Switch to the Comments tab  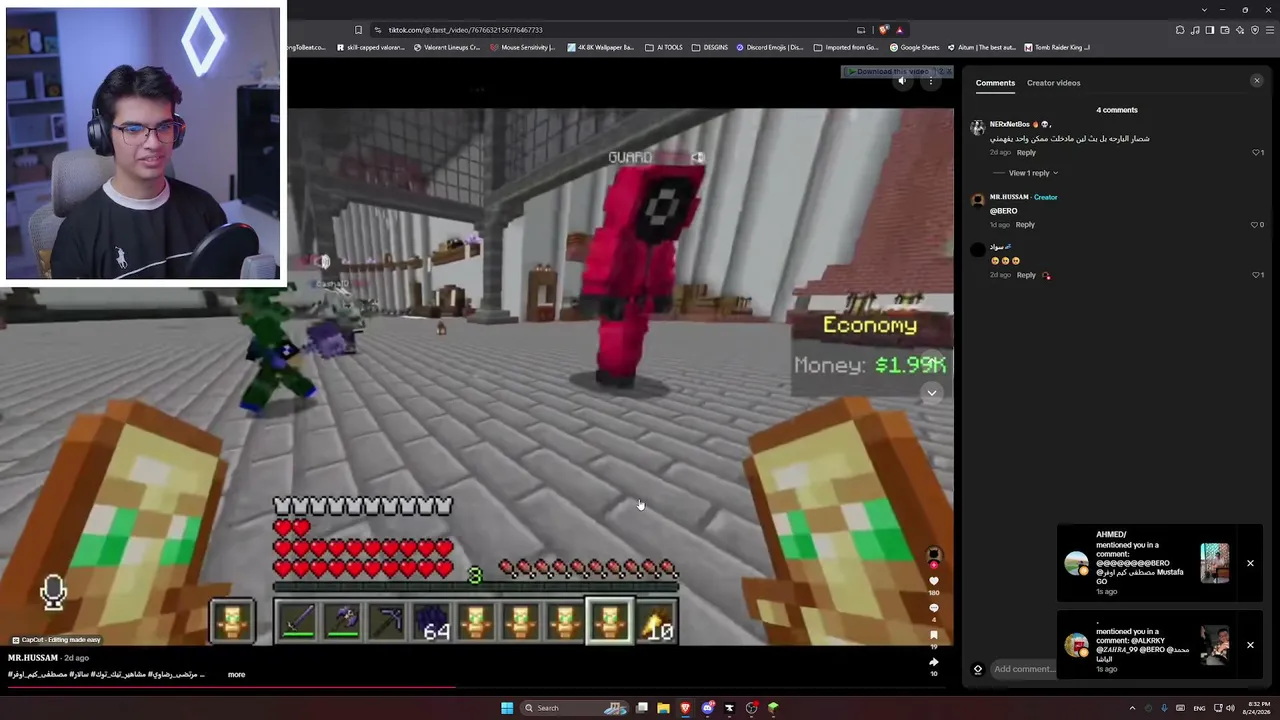click(995, 83)
